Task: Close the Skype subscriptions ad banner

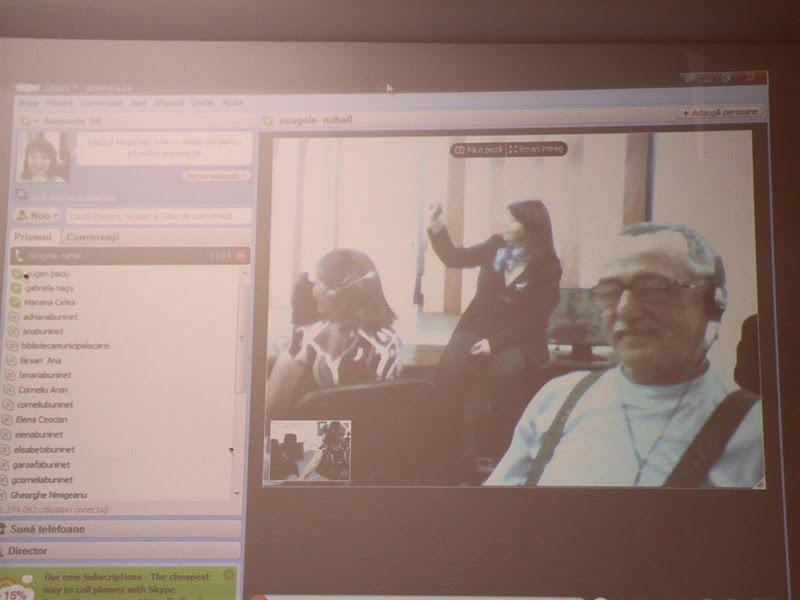Action: pyautogui.click(x=229, y=575)
